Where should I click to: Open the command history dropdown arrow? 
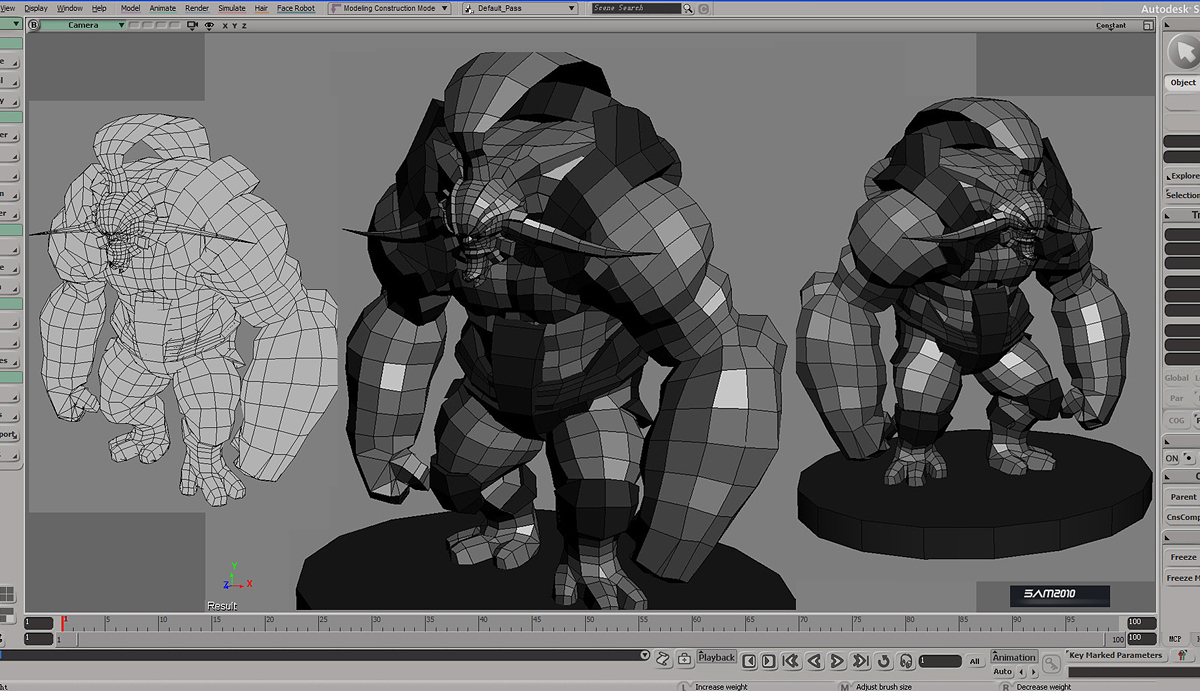click(645, 656)
